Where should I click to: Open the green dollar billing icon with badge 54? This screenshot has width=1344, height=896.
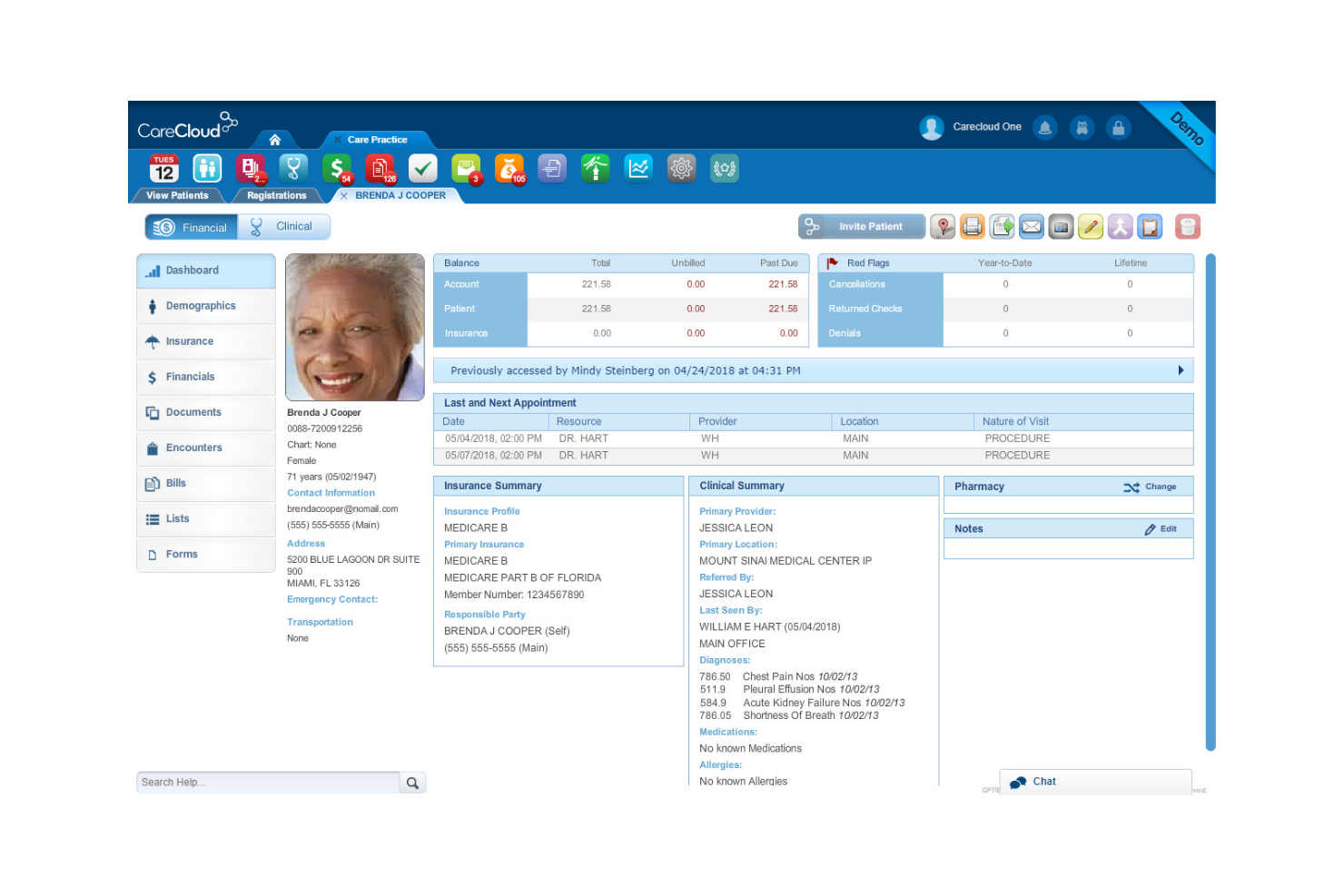(337, 169)
